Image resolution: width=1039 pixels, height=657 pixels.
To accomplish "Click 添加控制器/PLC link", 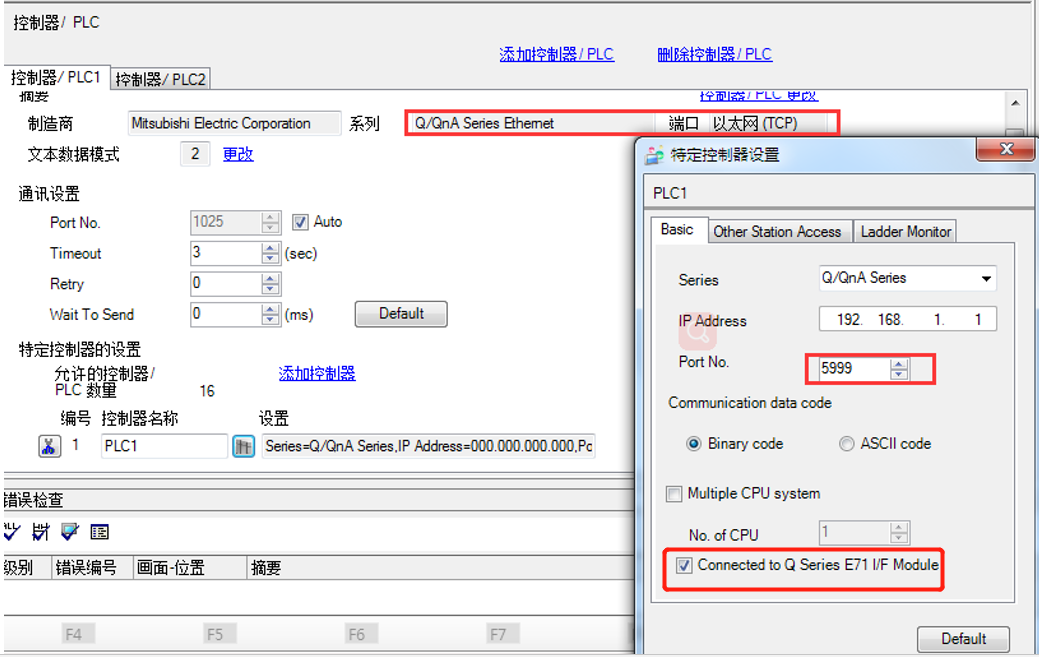I will (x=557, y=54).
